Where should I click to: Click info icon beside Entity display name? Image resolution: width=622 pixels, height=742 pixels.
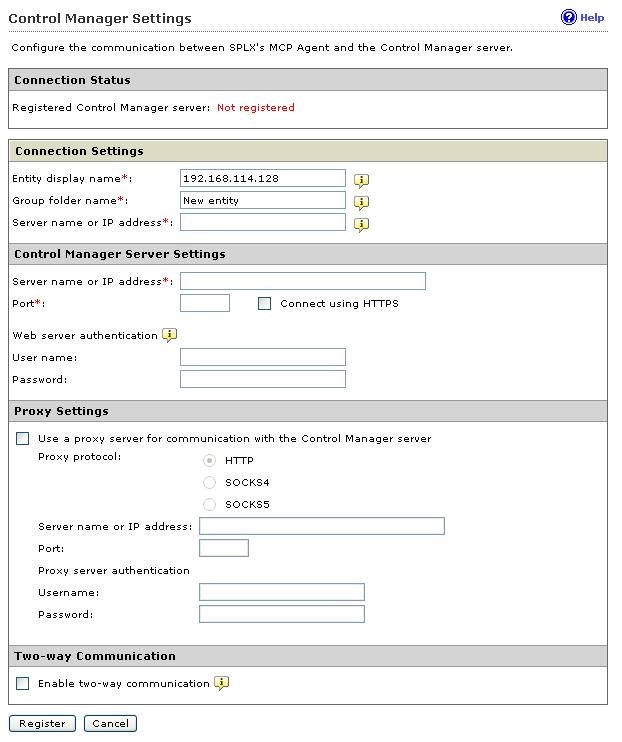pos(362,180)
